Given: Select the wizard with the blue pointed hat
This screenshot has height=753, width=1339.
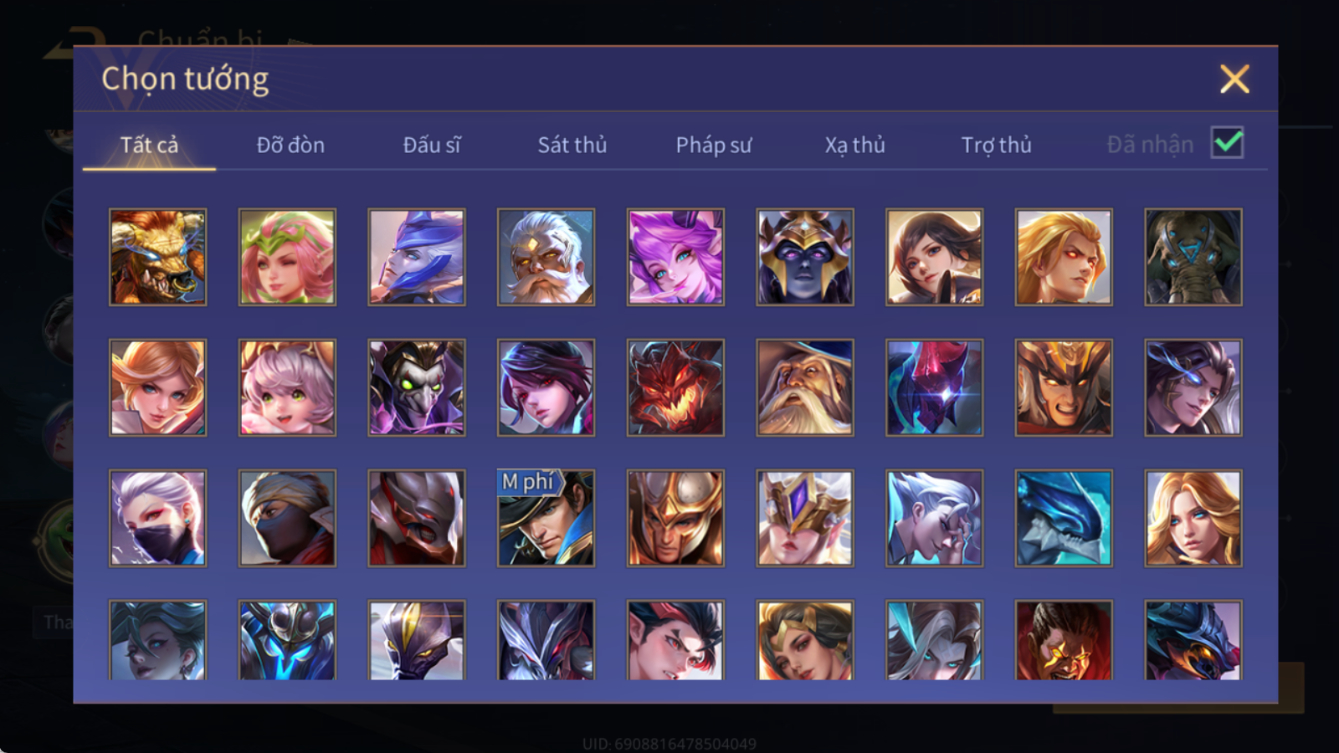Looking at the screenshot, I should click(x=805, y=388).
